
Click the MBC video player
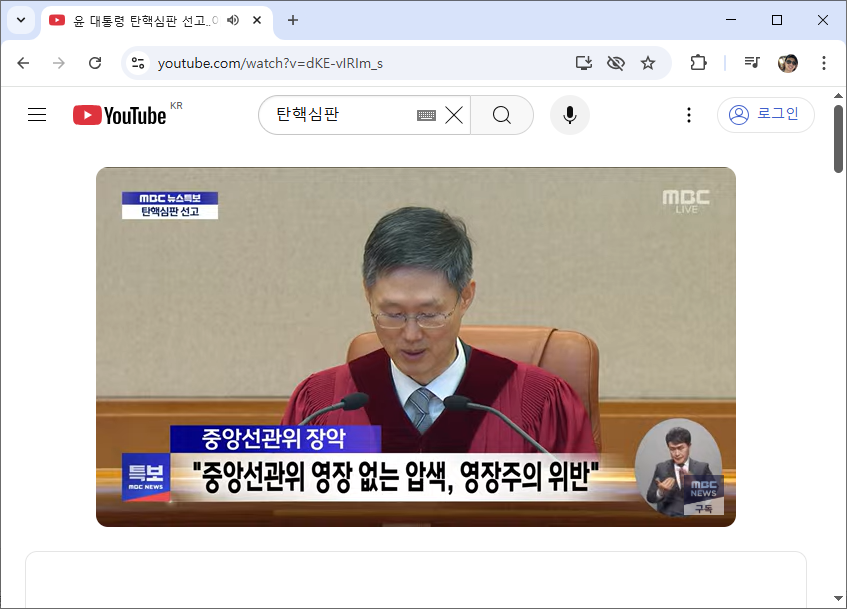416,347
